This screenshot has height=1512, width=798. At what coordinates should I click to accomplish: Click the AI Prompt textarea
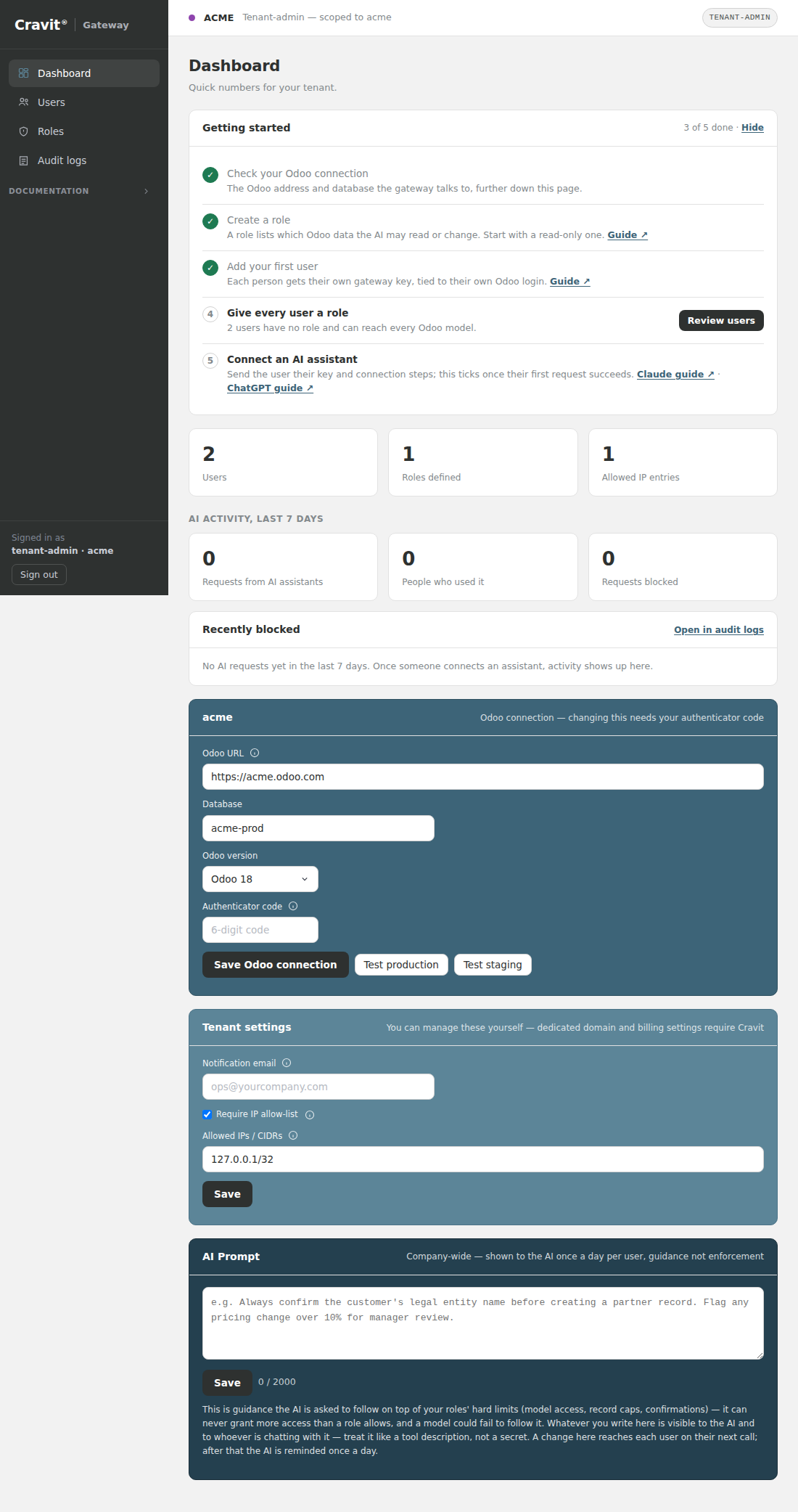[483, 1323]
